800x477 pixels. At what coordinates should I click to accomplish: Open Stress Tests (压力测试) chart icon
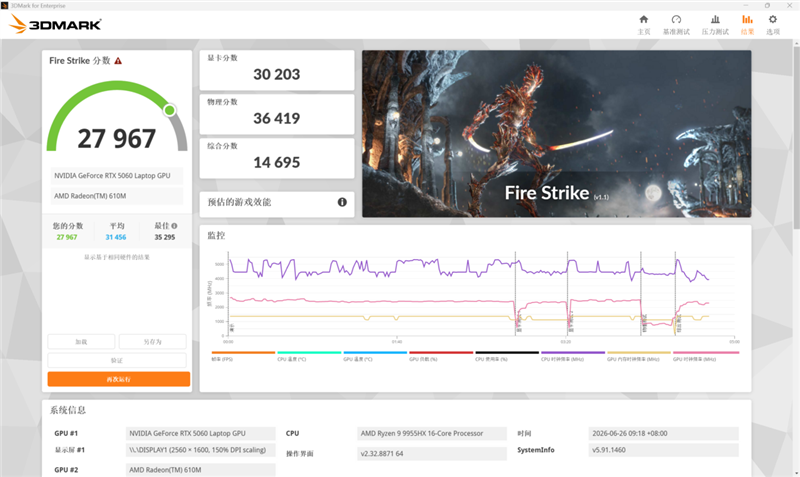click(715, 19)
